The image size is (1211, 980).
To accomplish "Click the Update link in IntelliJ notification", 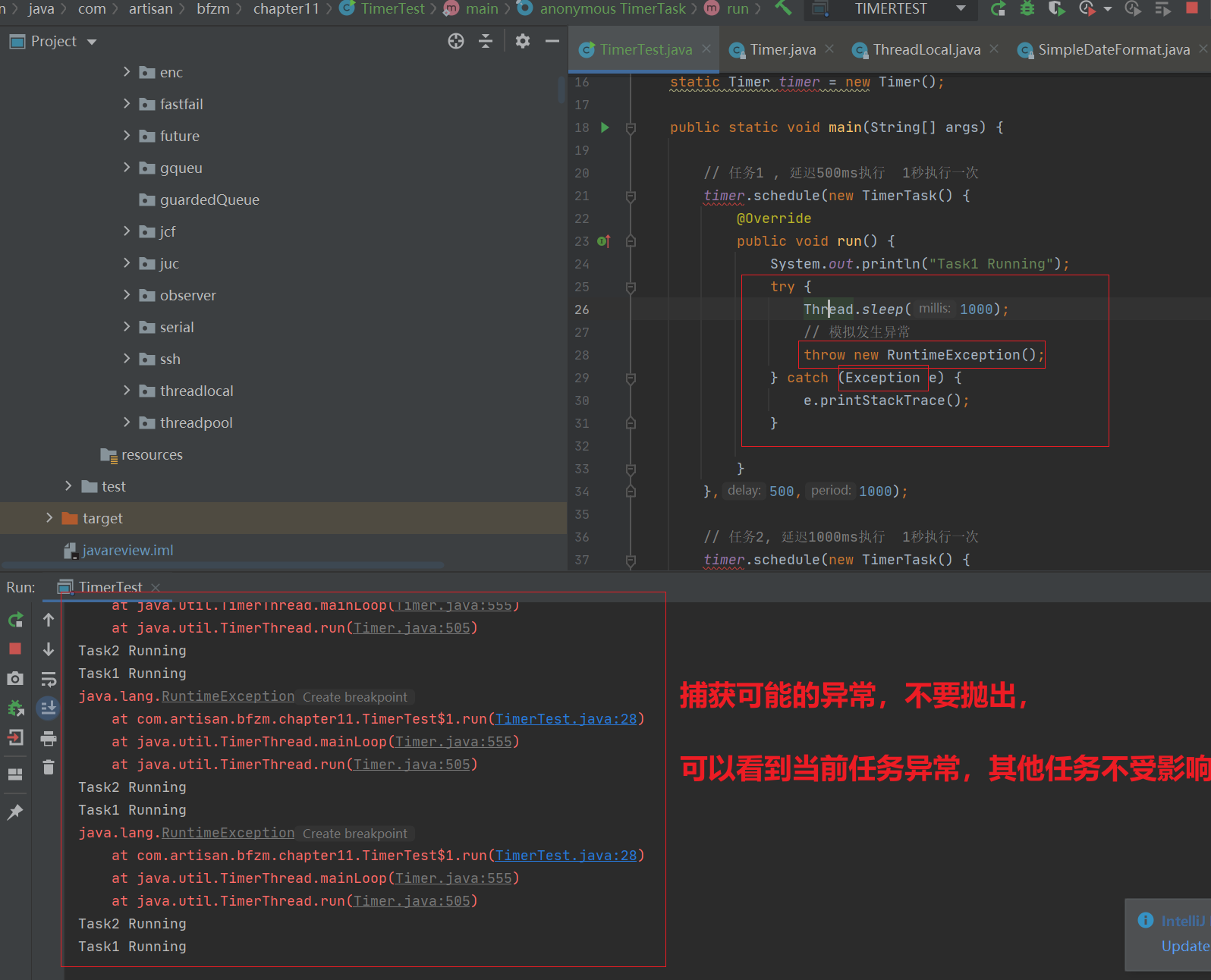I will 1185,946.
